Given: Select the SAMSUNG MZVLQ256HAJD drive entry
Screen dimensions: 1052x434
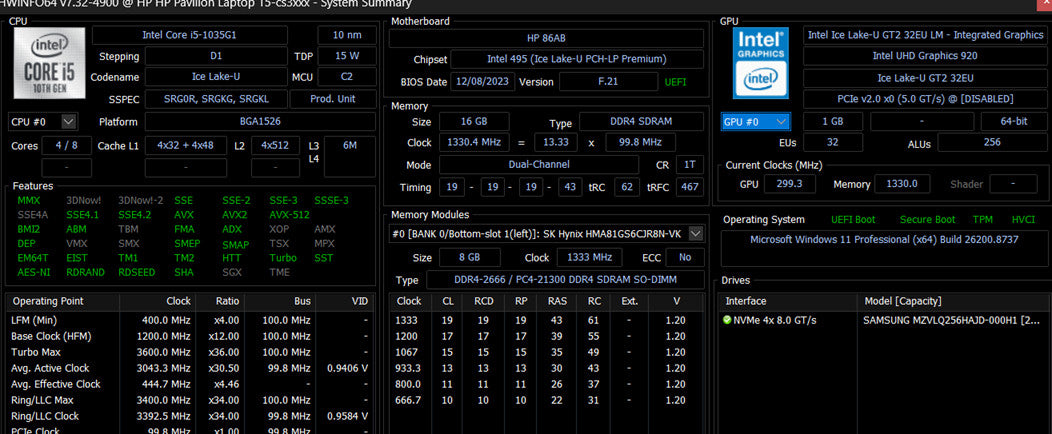Looking at the screenshot, I should (884, 321).
